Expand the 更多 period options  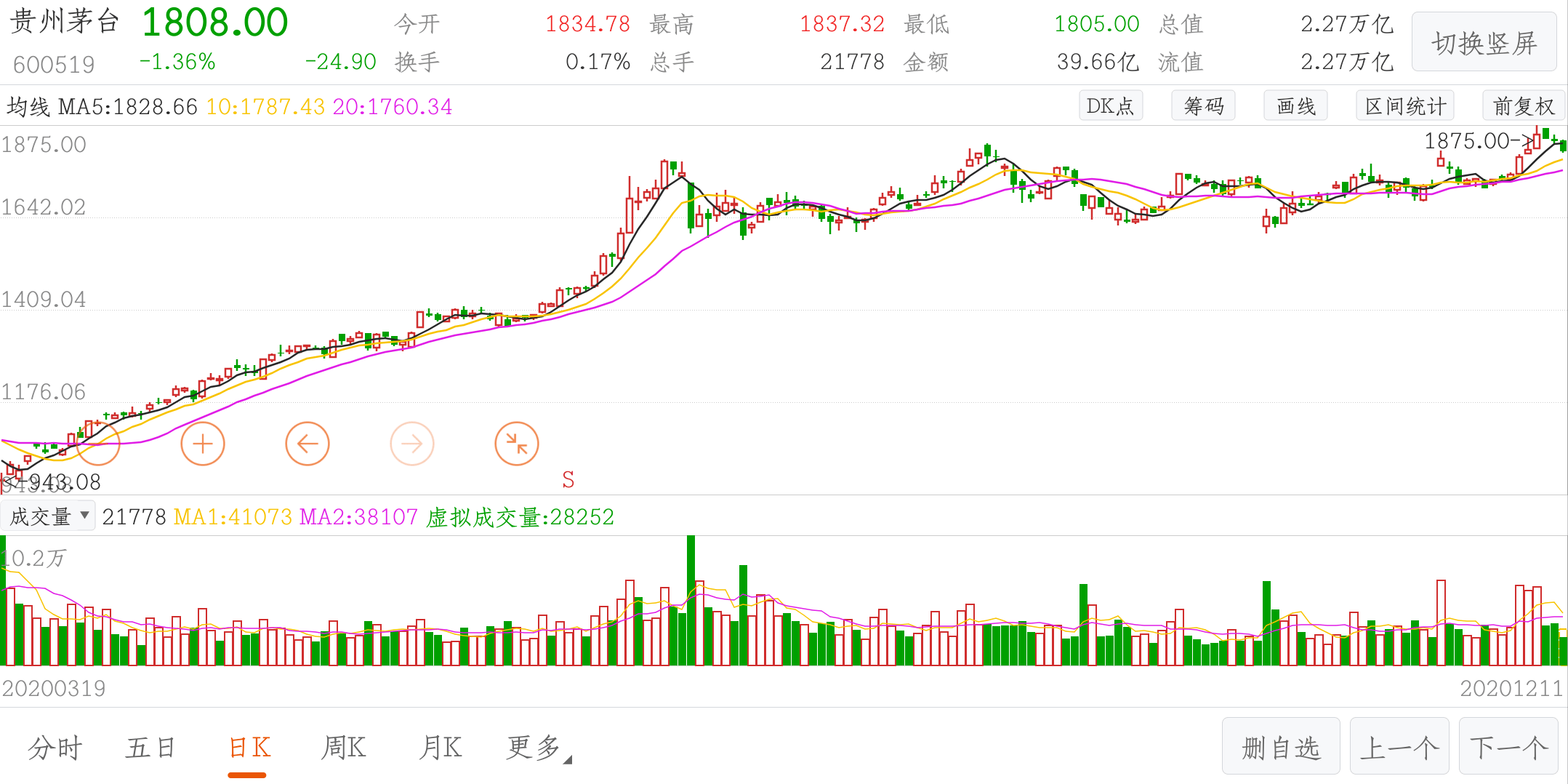[x=538, y=748]
